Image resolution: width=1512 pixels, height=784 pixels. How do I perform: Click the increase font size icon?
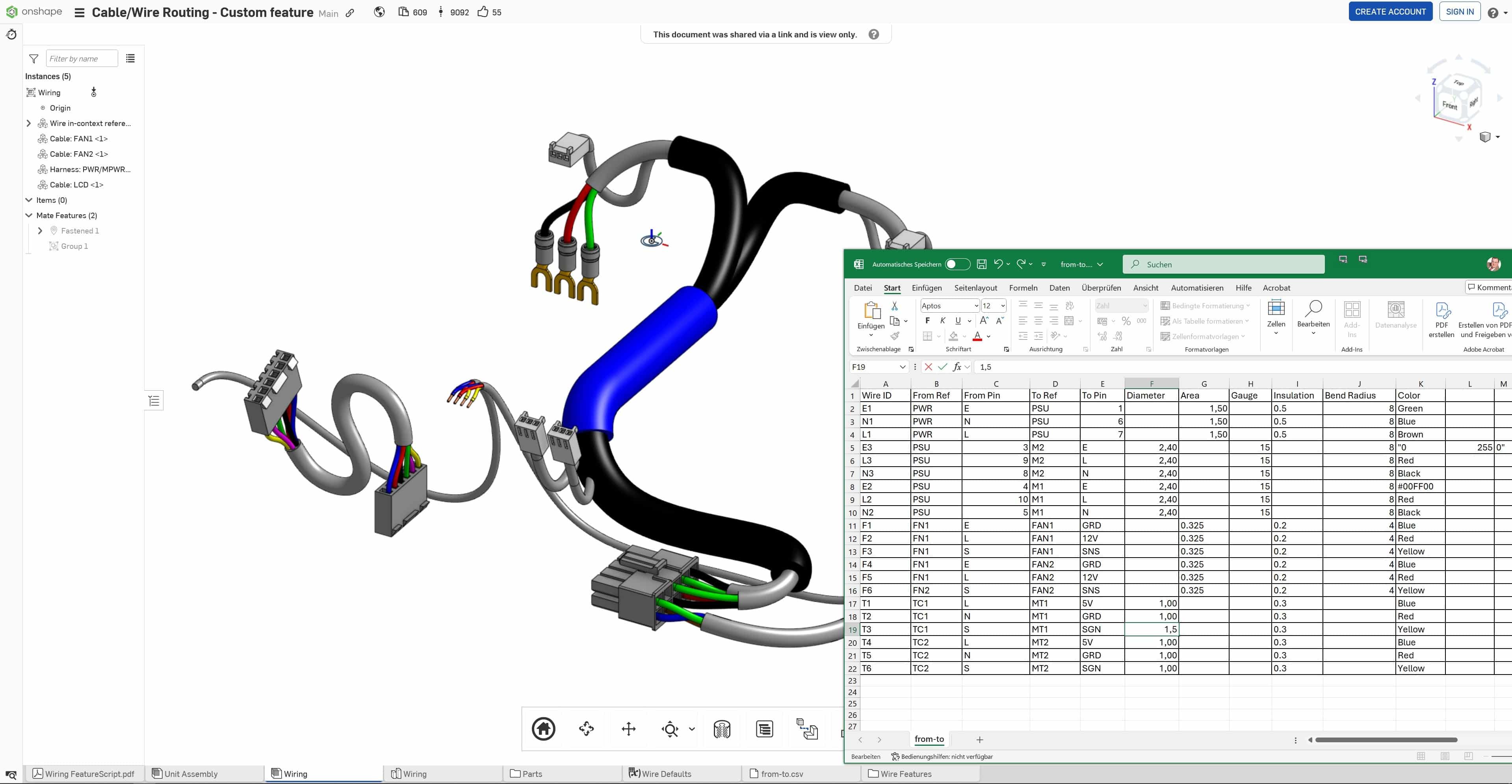pyautogui.click(x=984, y=321)
